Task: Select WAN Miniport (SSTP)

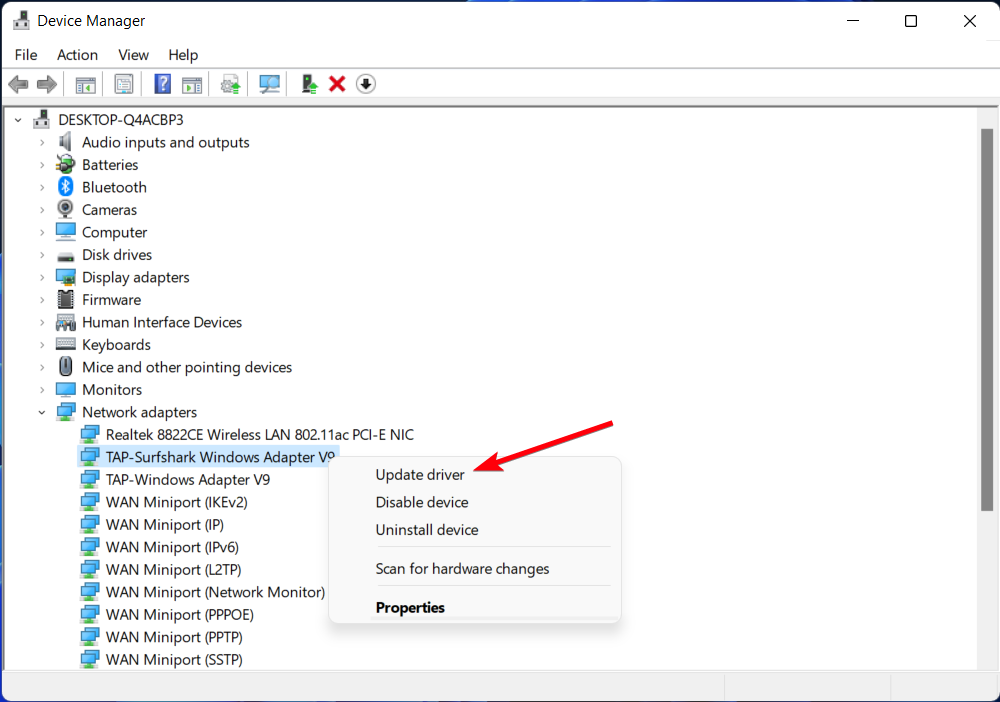Action: coord(174,659)
